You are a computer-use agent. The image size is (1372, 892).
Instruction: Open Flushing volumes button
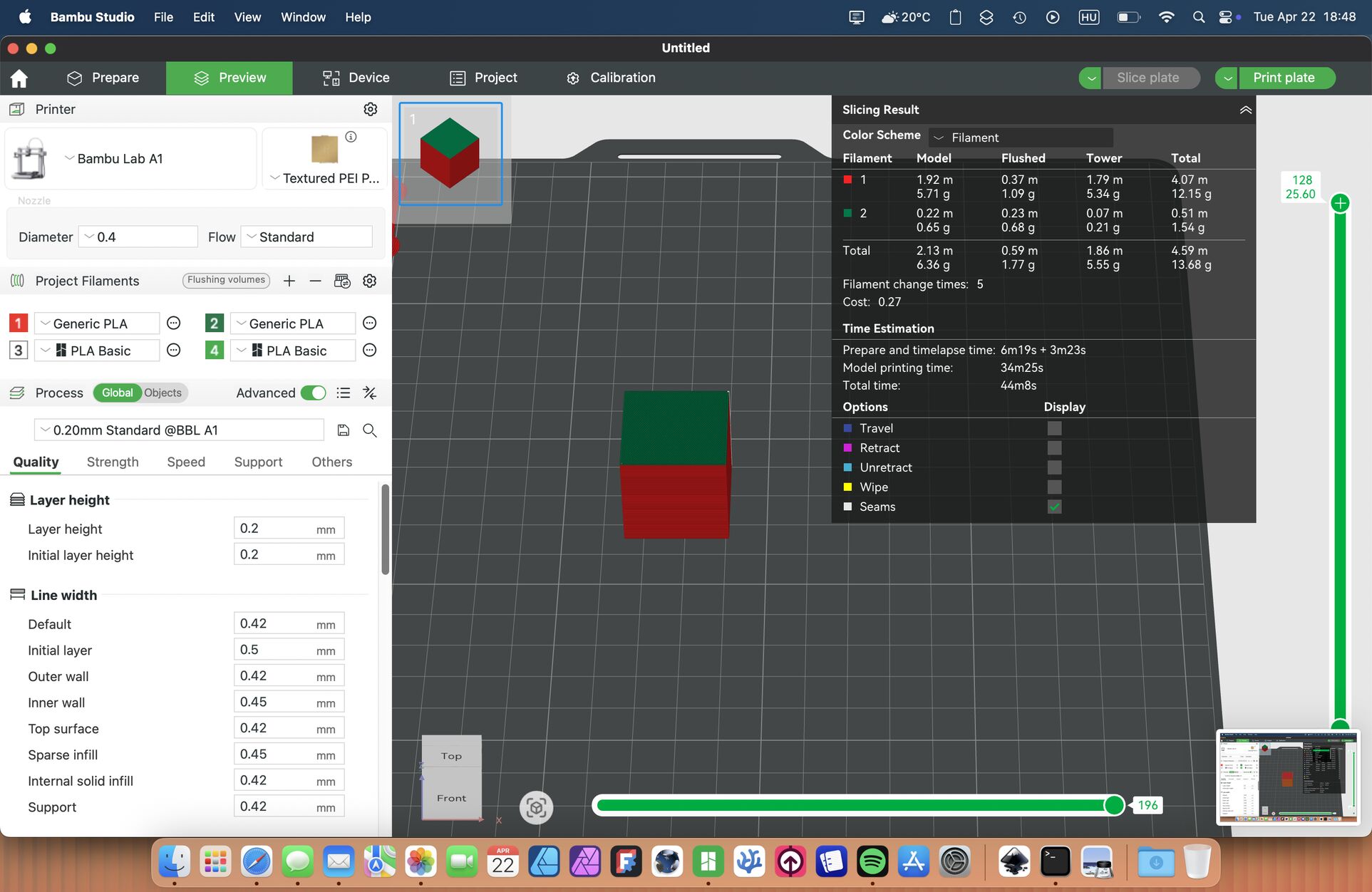click(x=226, y=280)
